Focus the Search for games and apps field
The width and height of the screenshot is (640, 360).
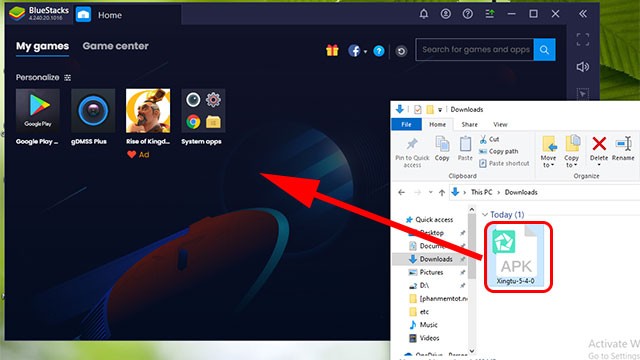(x=475, y=50)
